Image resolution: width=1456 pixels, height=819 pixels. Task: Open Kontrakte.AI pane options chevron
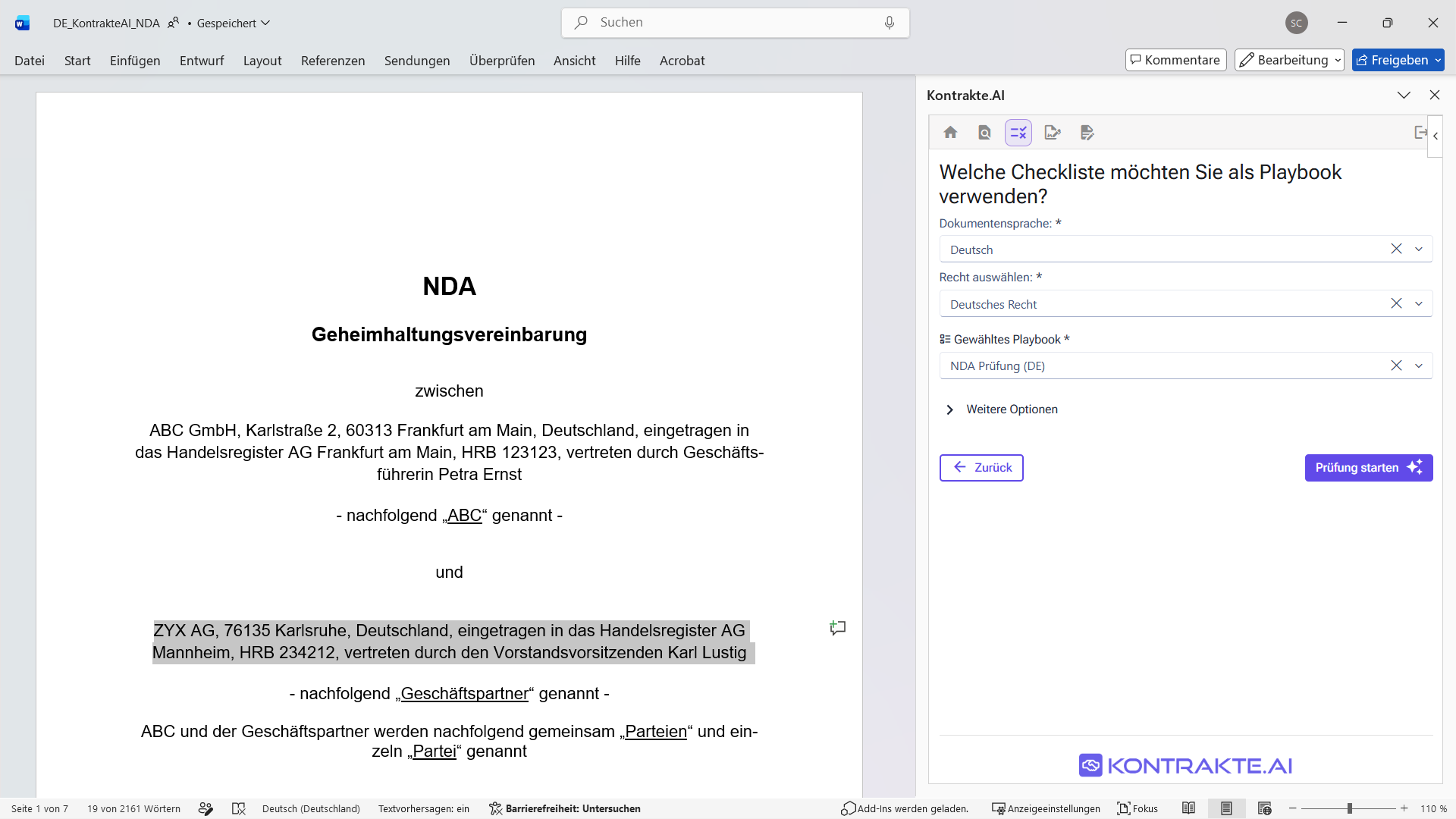point(1404,95)
